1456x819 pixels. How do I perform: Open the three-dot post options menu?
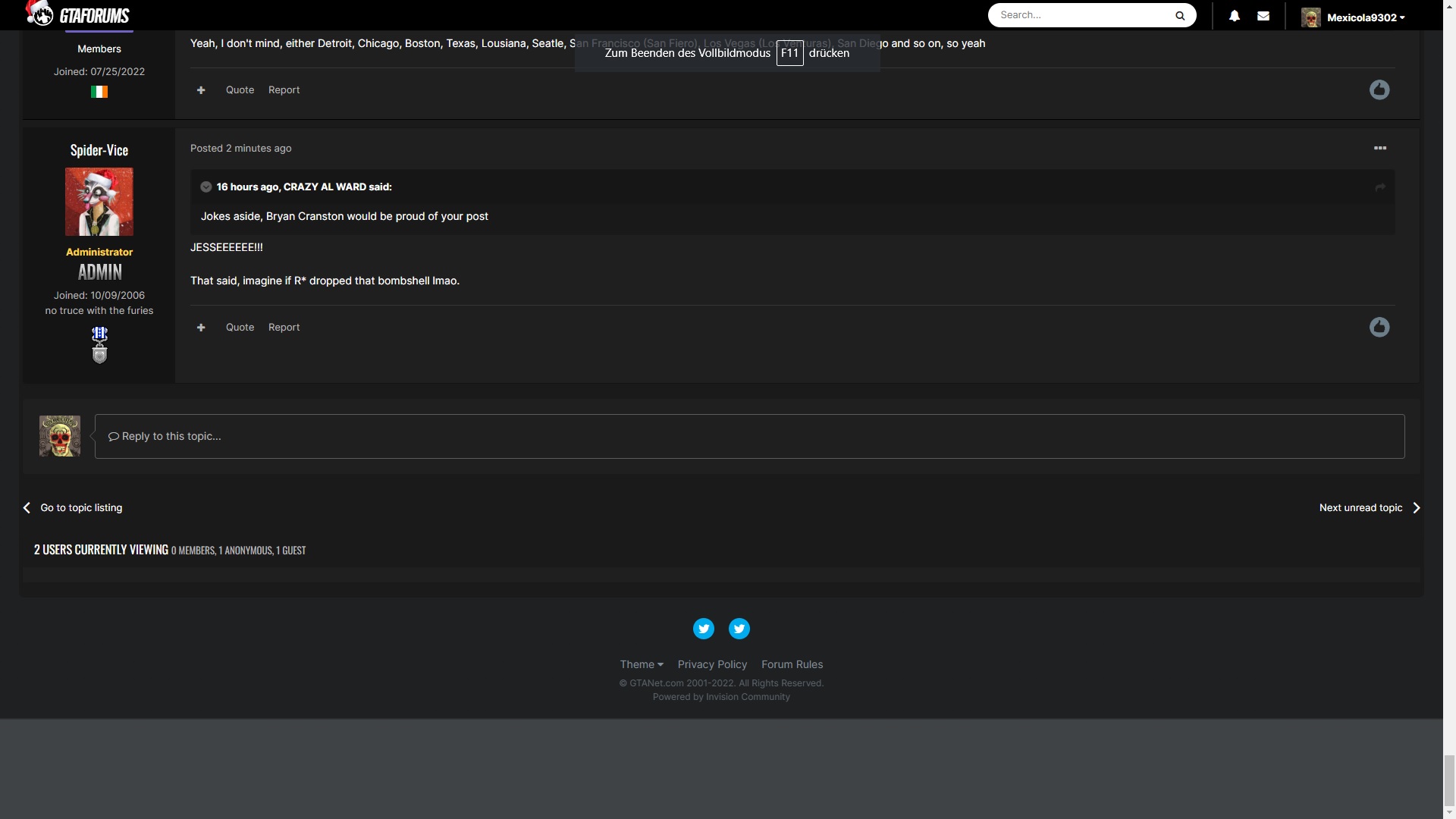1380,148
